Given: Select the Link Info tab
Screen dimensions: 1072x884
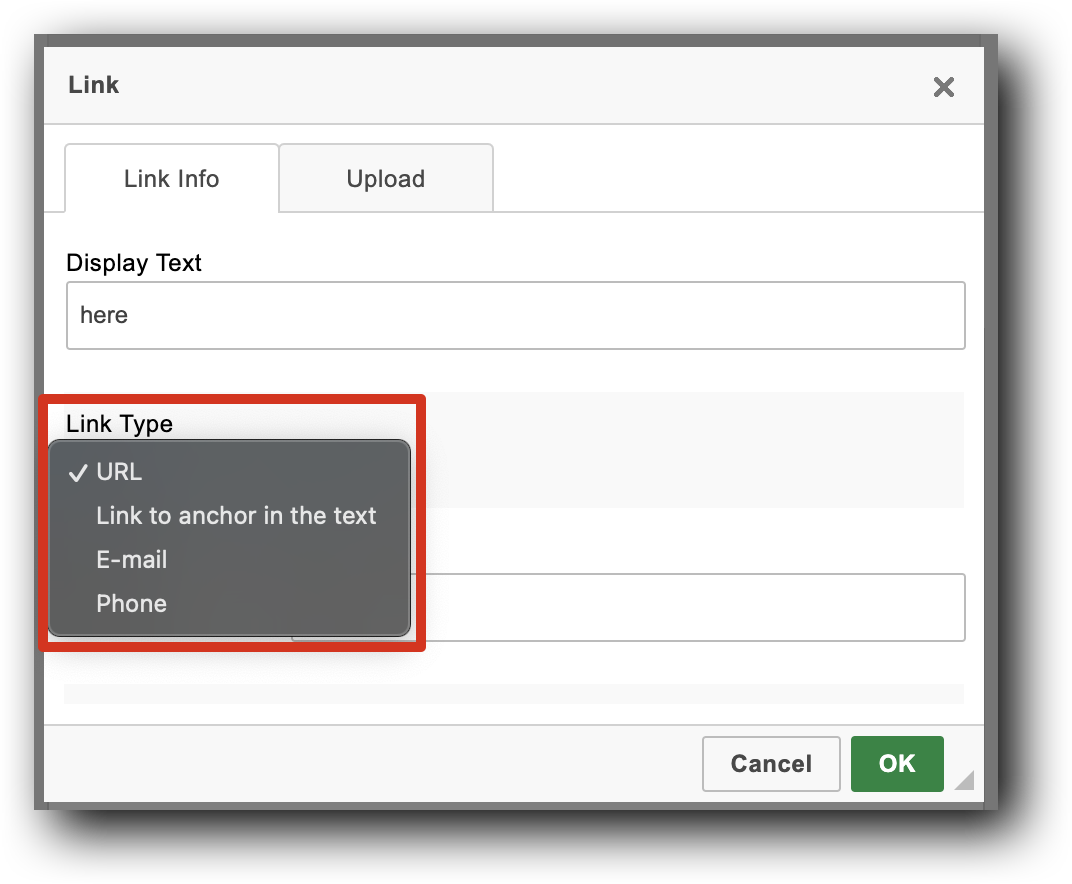Looking at the screenshot, I should [171, 178].
